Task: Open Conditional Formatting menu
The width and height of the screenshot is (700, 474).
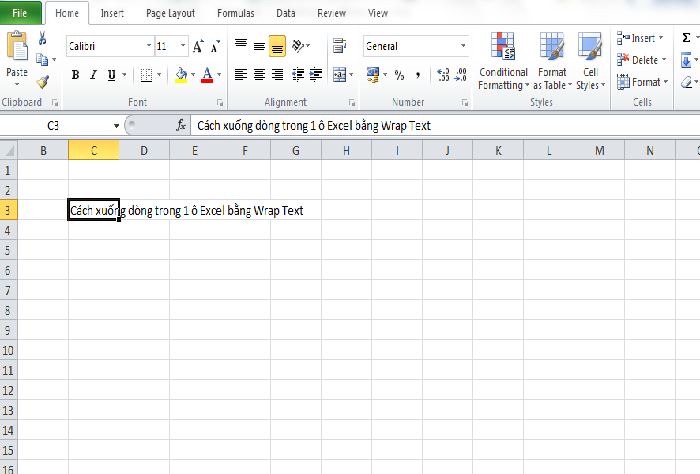Action: 503,61
